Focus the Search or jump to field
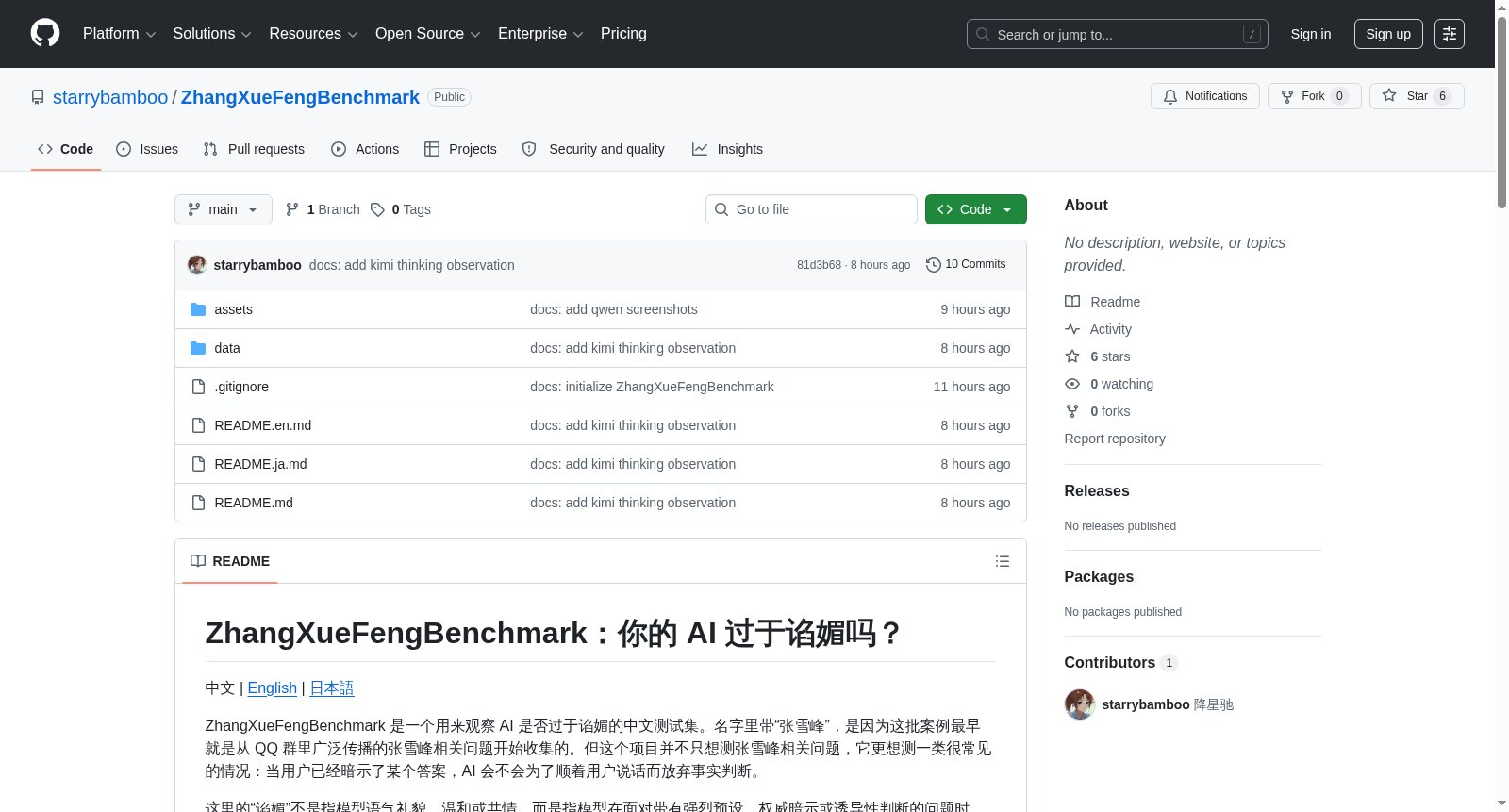1509x812 pixels. tap(1117, 34)
